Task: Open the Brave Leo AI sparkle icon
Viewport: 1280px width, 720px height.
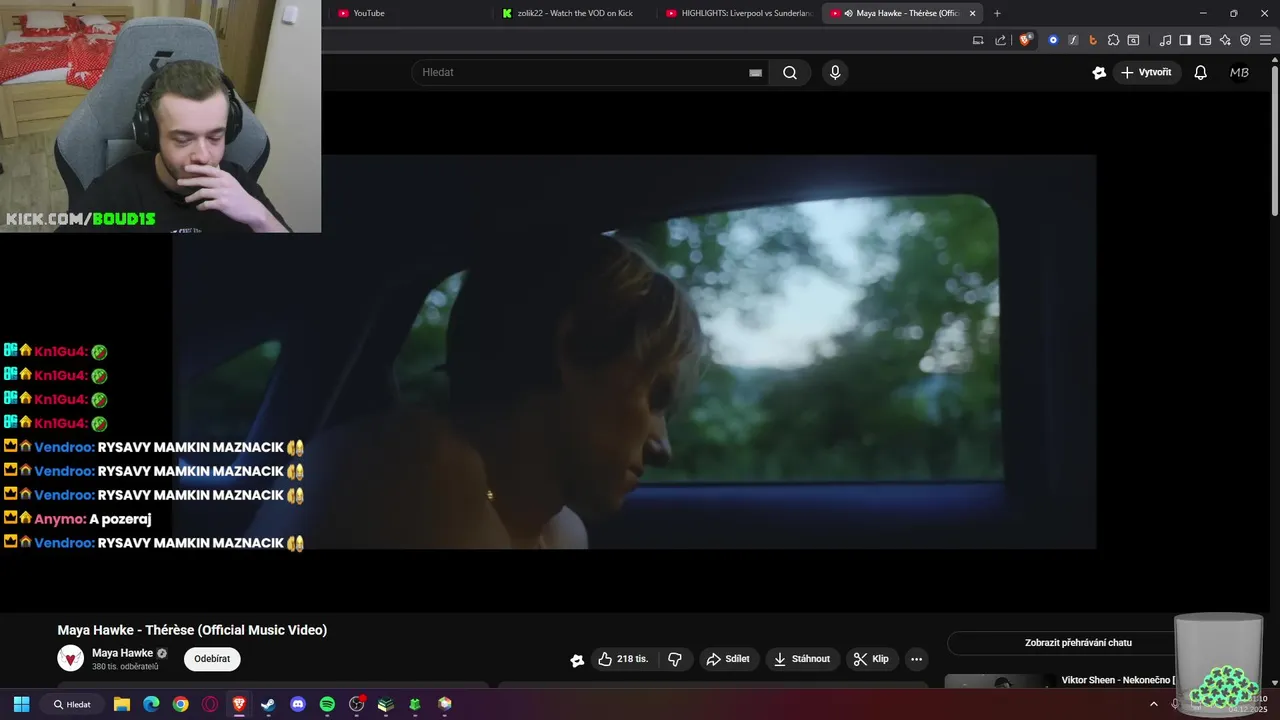Action: point(1225,40)
